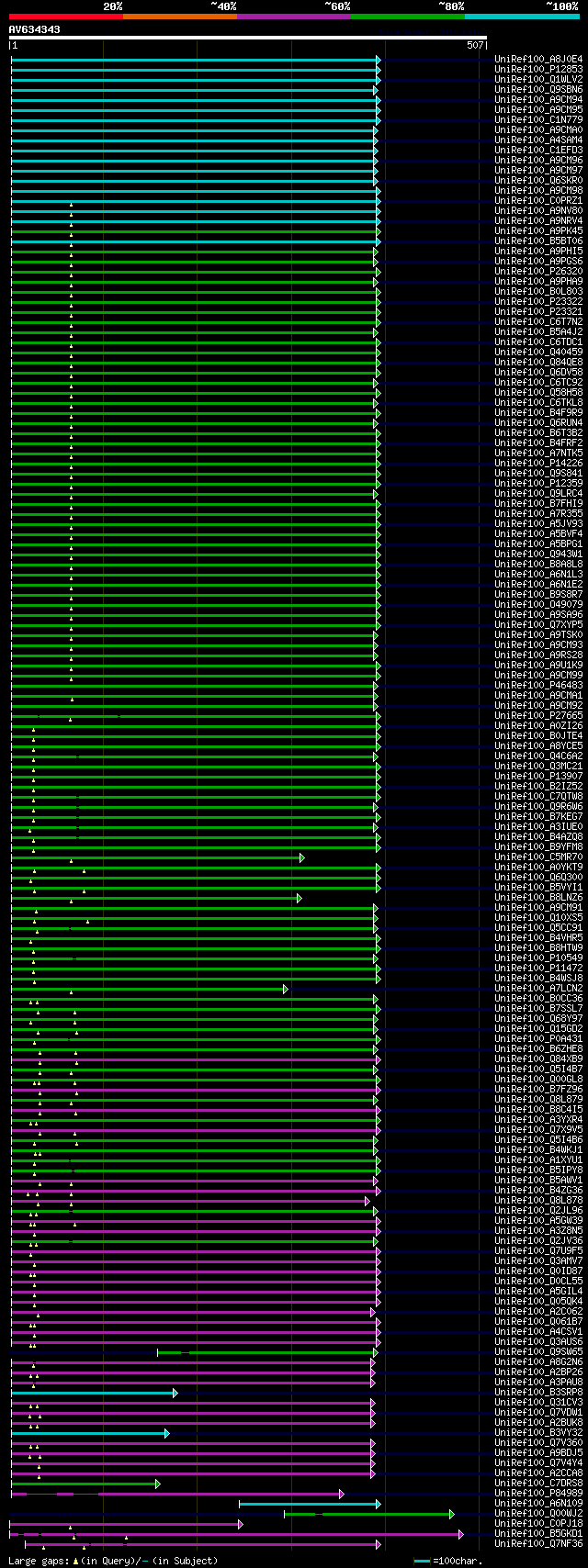The height and width of the screenshot is (1568, 588).
Task: Click subject UniRef100_Q84XB9
Action: pyautogui.click(x=538, y=1058)
